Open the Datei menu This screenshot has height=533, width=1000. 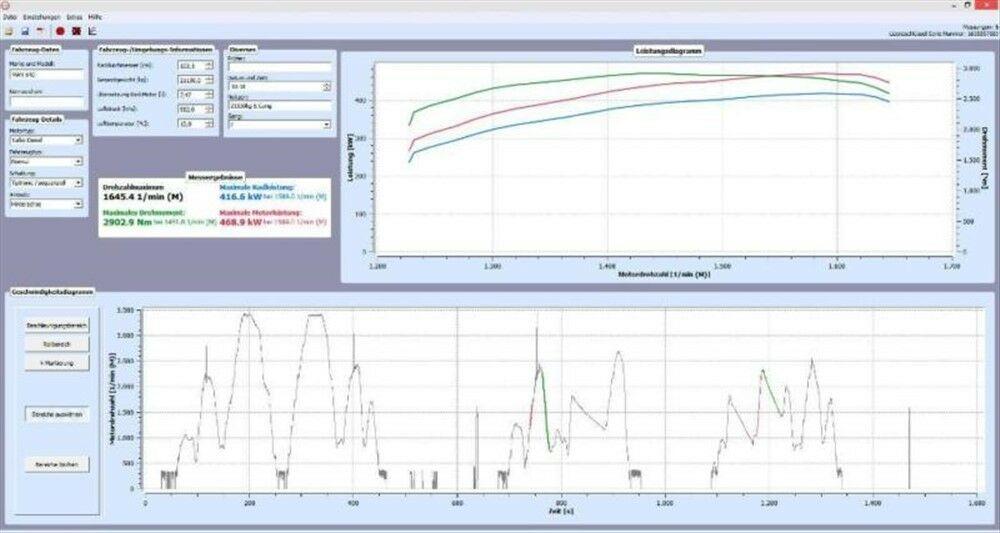[x=9, y=18]
